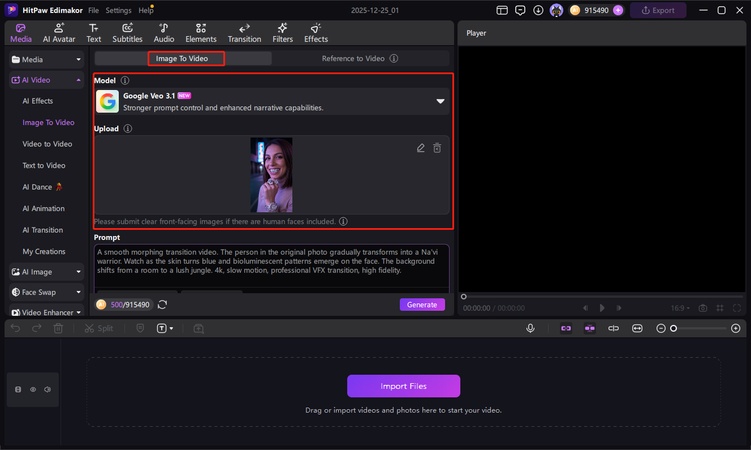Open the Effects tab
This screenshot has height=450, width=751.
[316, 33]
